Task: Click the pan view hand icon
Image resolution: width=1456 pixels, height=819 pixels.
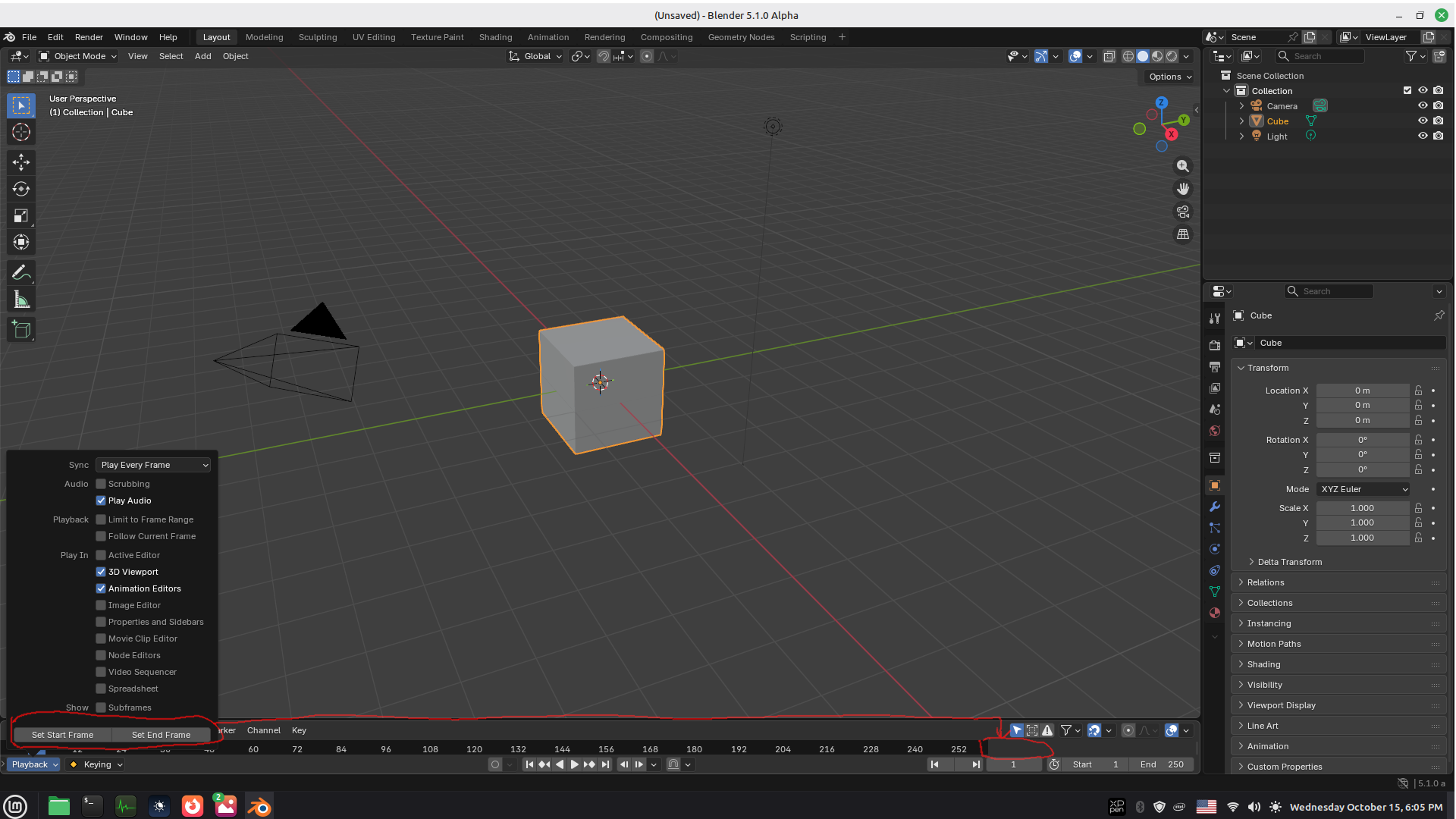Action: tap(1183, 189)
